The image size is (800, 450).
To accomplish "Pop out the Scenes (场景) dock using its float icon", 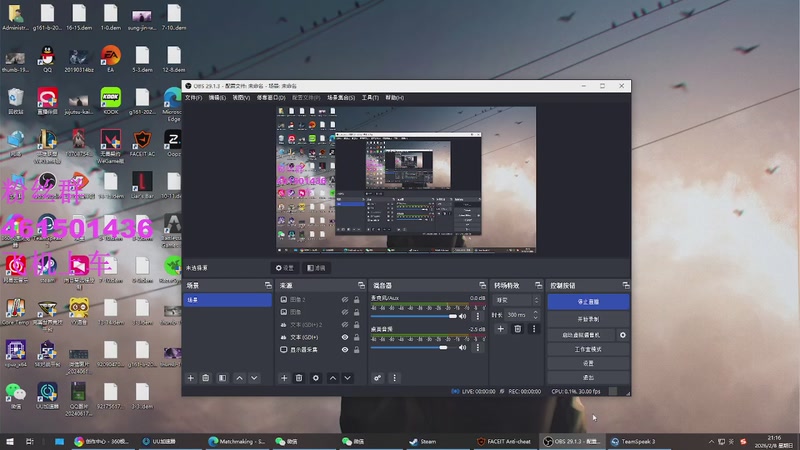I will [268, 285].
